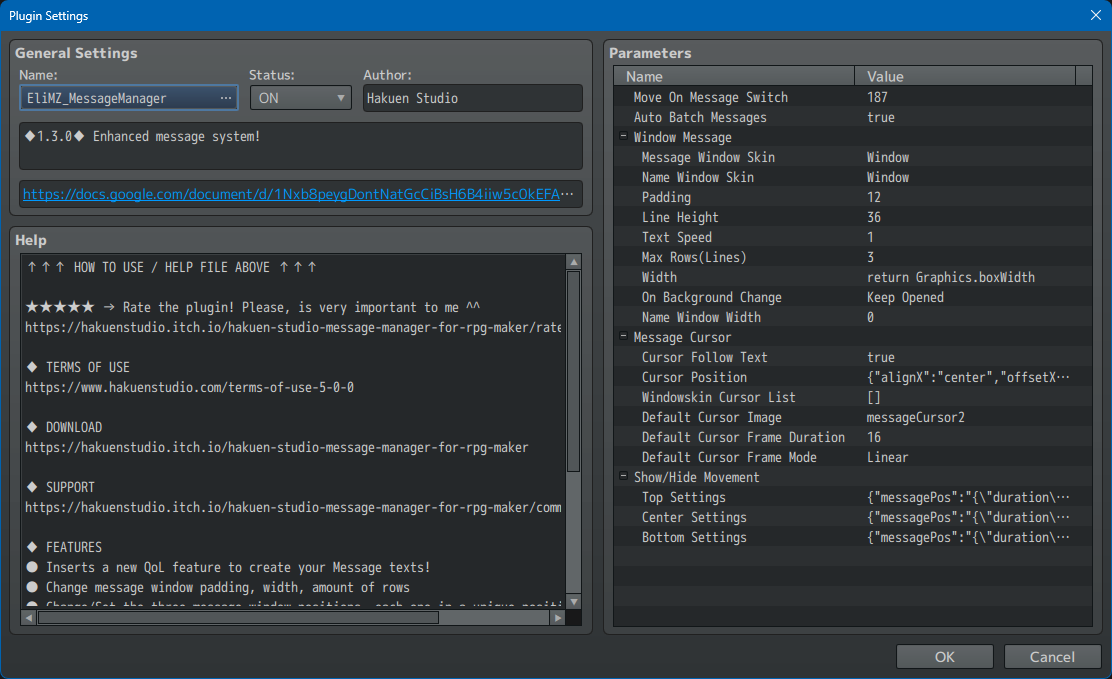This screenshot has height=679, width=1112.
Task: Select the Center Settings parameter
Action: pyautogui.click(x=853, y=517)
